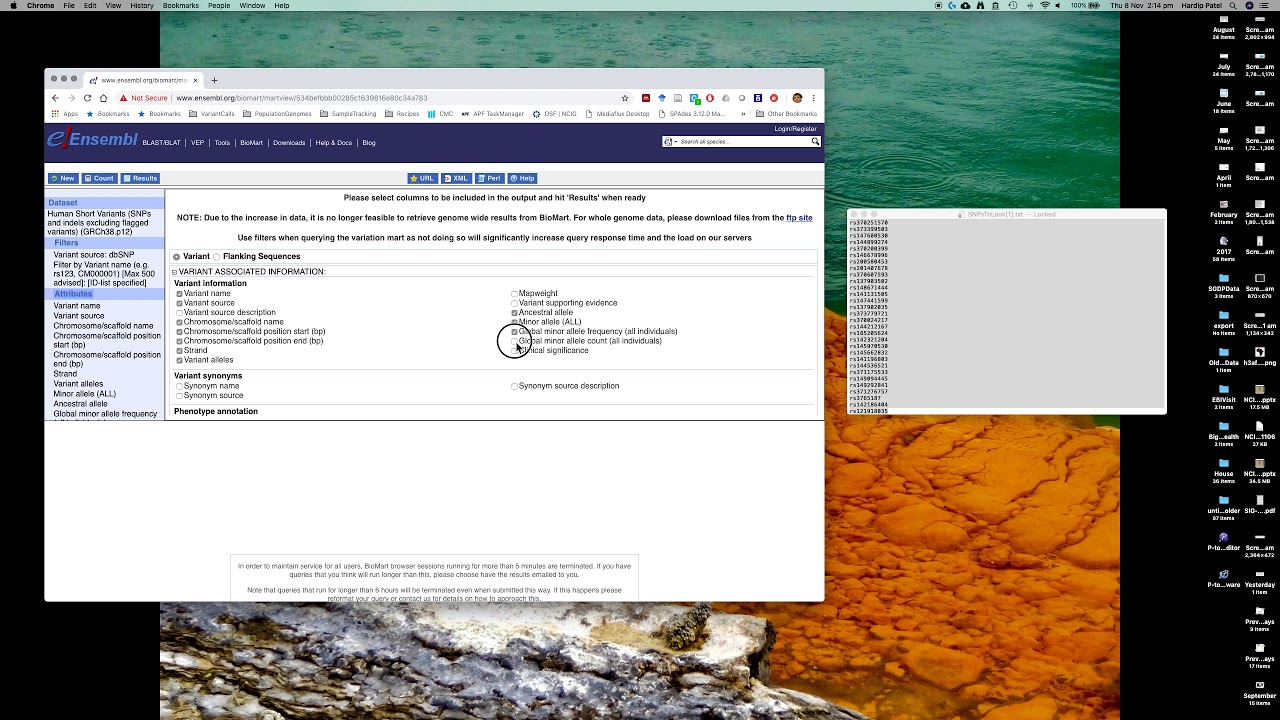
Task: Open the SampleTracking bookmark folder
Action: pos(348,114)
